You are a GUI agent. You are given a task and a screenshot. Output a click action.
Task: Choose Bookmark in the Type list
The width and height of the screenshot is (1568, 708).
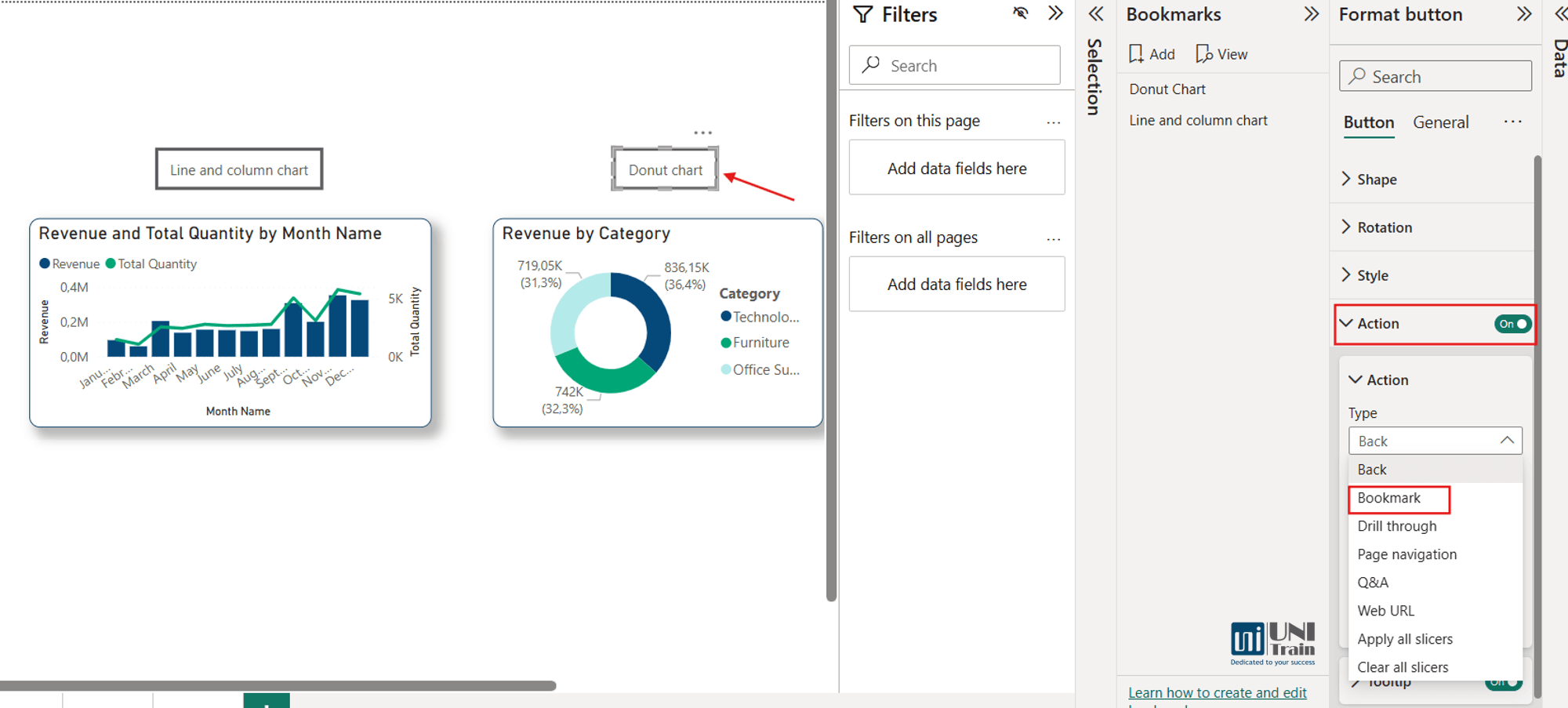point(1435,498)
